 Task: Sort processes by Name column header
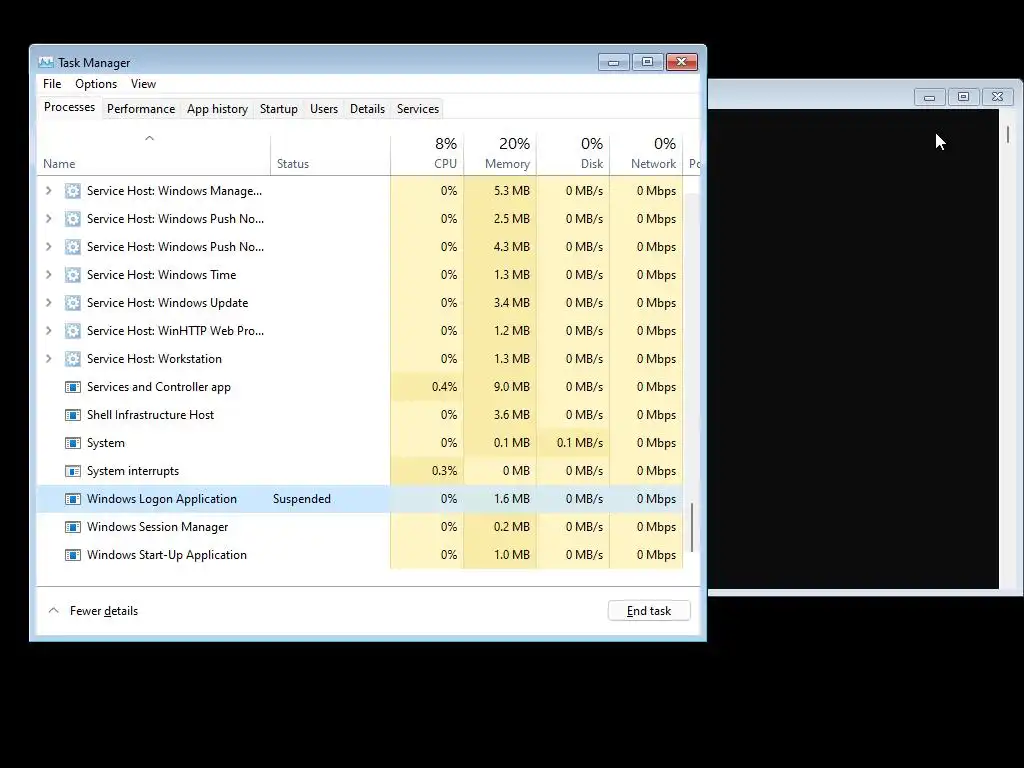tap(153, 155)
